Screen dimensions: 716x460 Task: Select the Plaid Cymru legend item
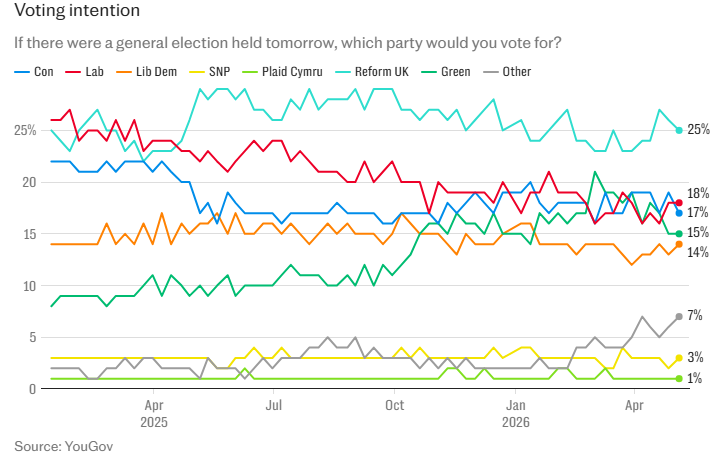282,72
